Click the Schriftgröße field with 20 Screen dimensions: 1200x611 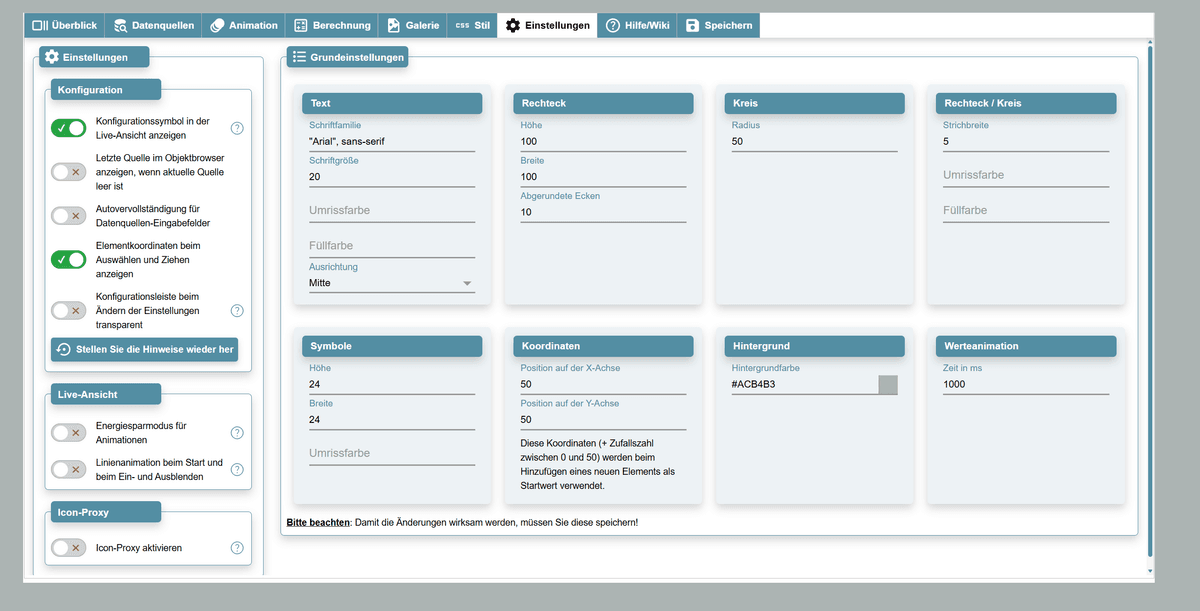392,177
